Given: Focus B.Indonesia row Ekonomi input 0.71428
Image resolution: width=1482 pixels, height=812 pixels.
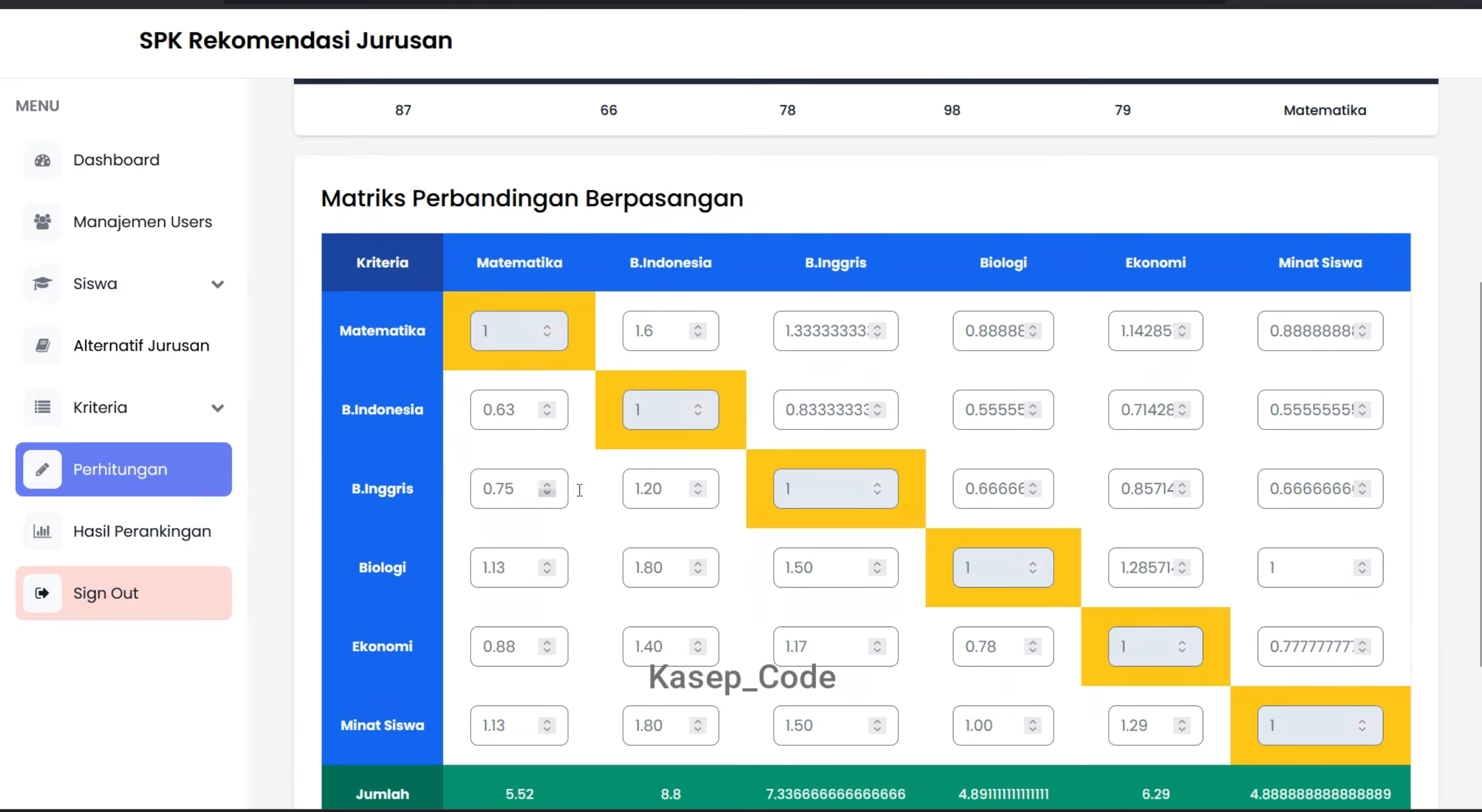Looking at the screenshot, I should 1155,410.
